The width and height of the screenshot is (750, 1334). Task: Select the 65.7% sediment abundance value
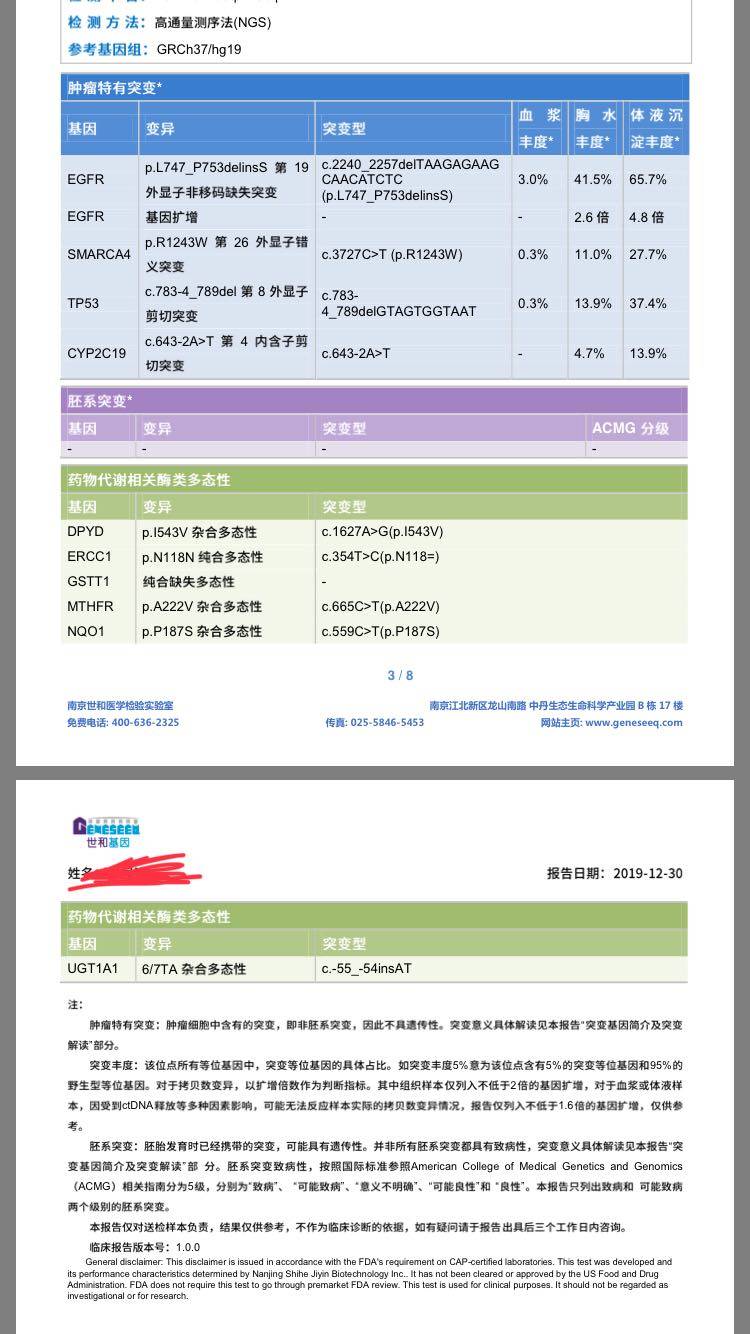tap(647, 180)
